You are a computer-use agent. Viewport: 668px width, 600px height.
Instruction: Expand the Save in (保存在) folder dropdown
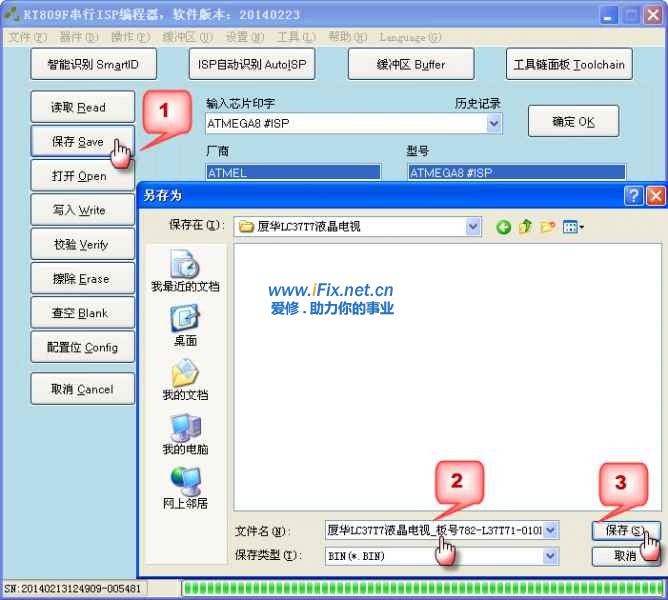[473, 227]
